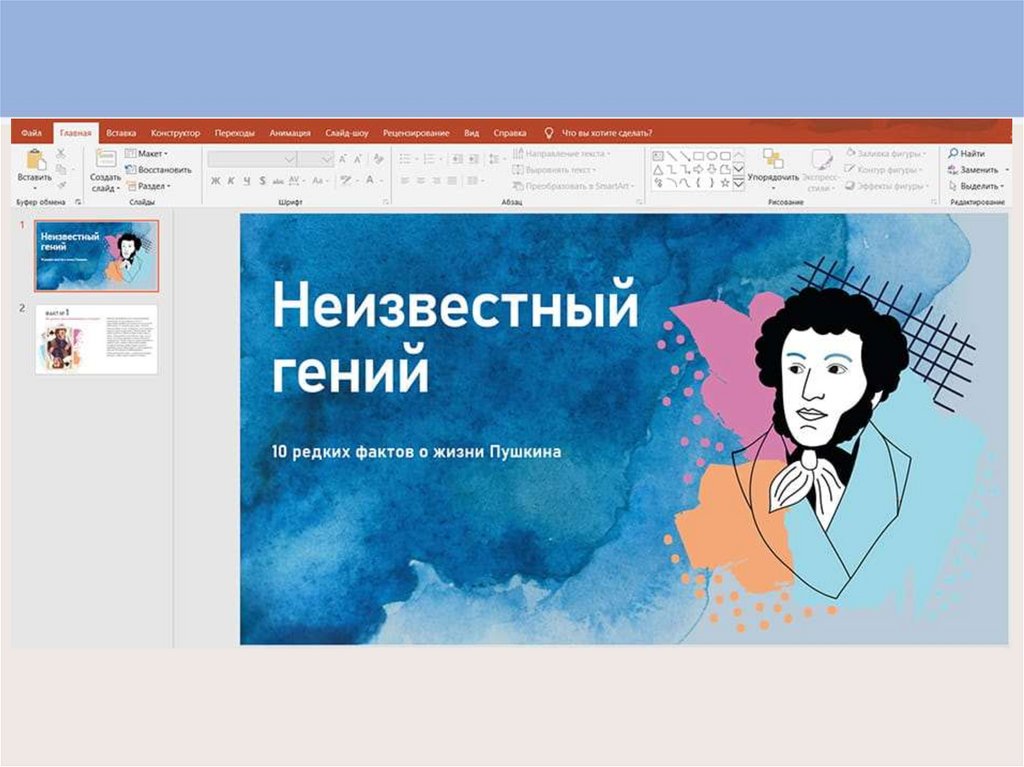Screen dimensions: 1024x767
Task: Click Эффекты фигуры button
Action: [886, 186]
